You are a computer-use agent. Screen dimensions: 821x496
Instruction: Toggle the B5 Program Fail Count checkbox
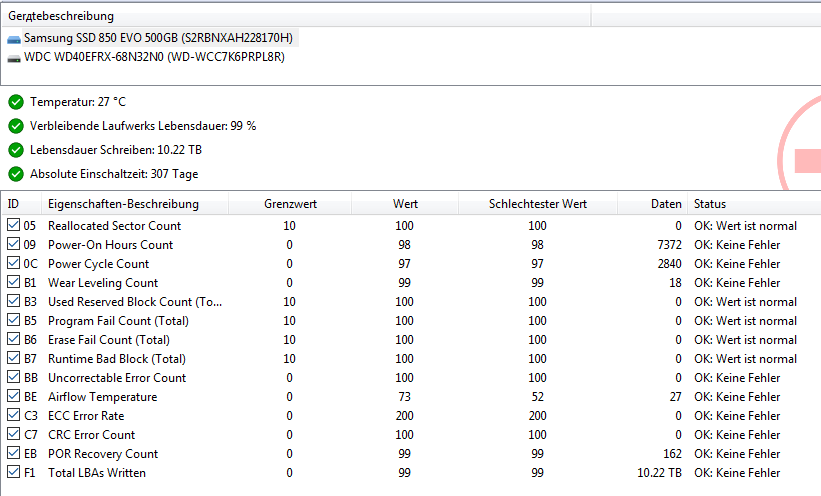[14, 319]
